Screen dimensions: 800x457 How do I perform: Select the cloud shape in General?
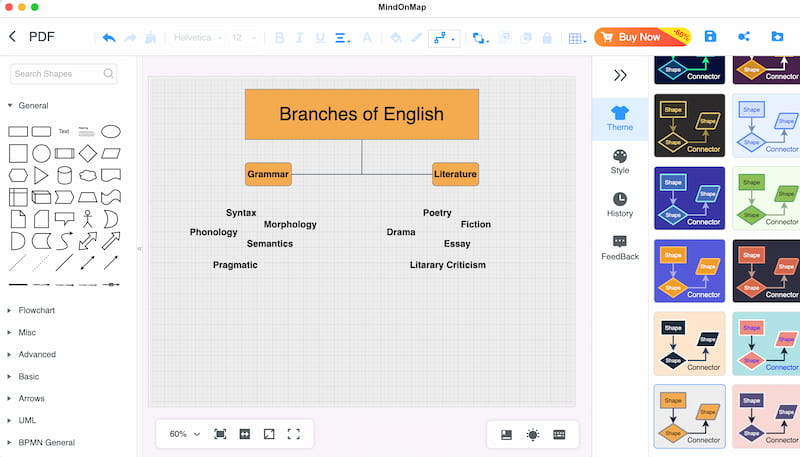(x=88, y=175)
